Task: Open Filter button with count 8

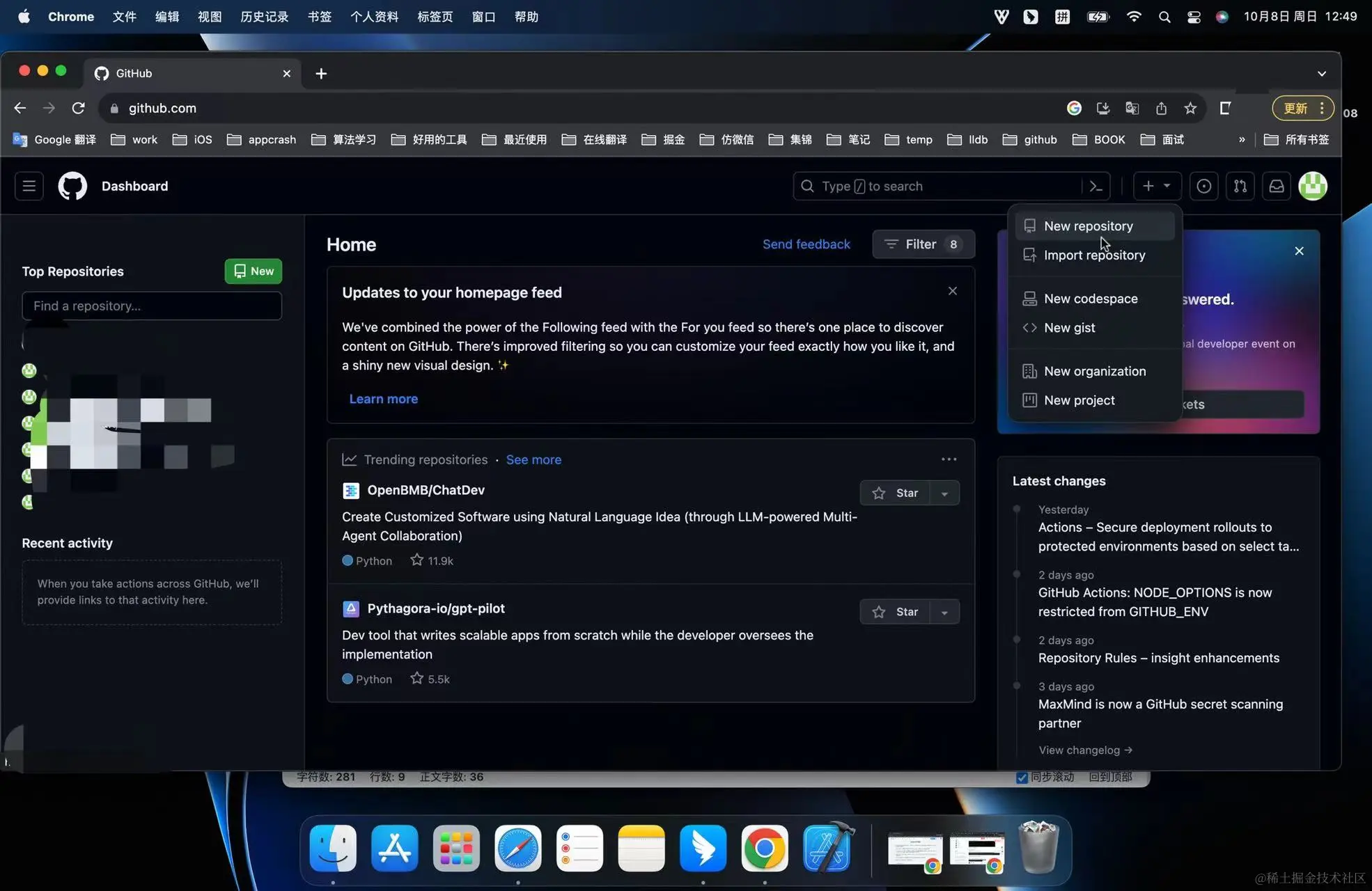Action: click(923, 244)
